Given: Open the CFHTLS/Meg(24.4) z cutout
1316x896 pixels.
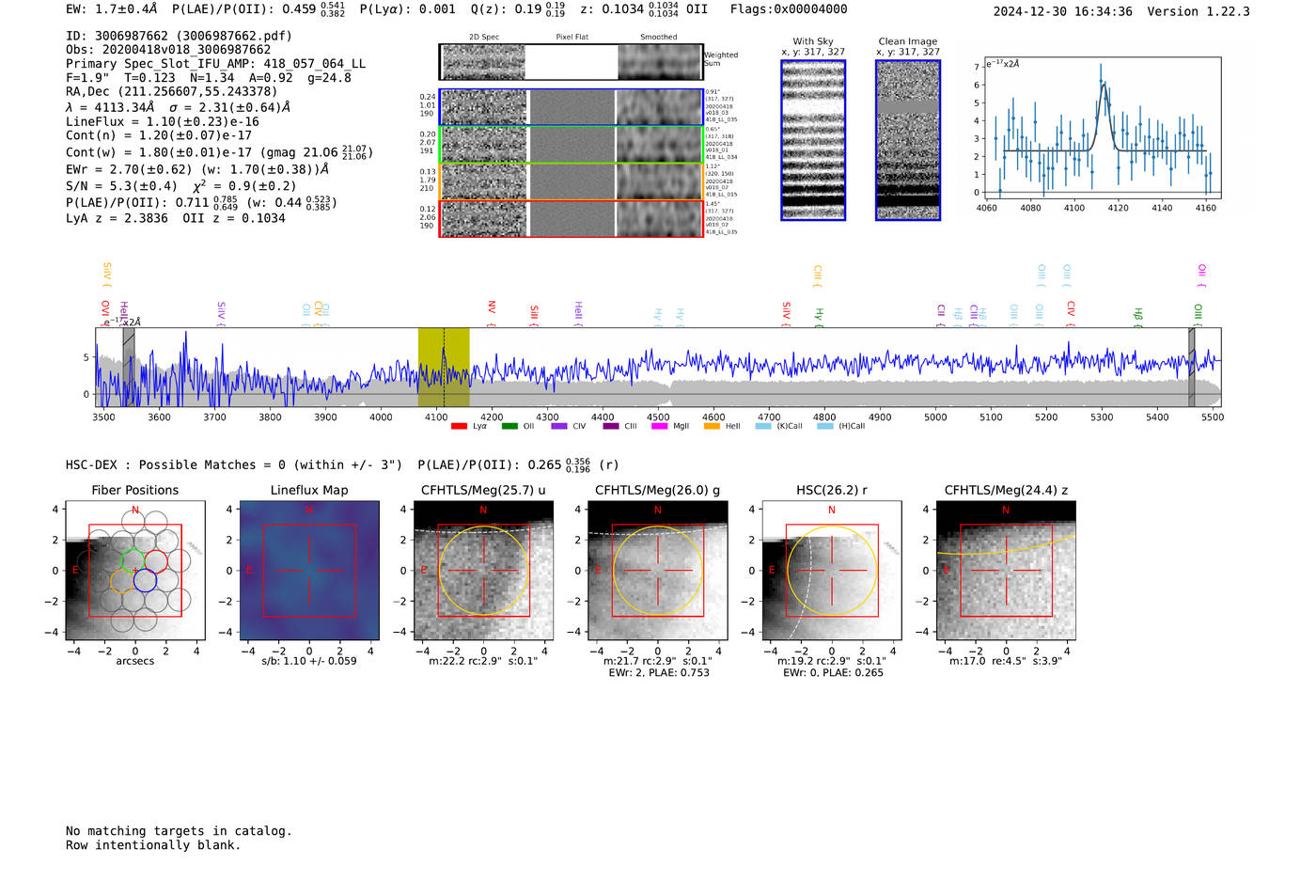Looking at the screenshot, I should tap(1006, 571).
